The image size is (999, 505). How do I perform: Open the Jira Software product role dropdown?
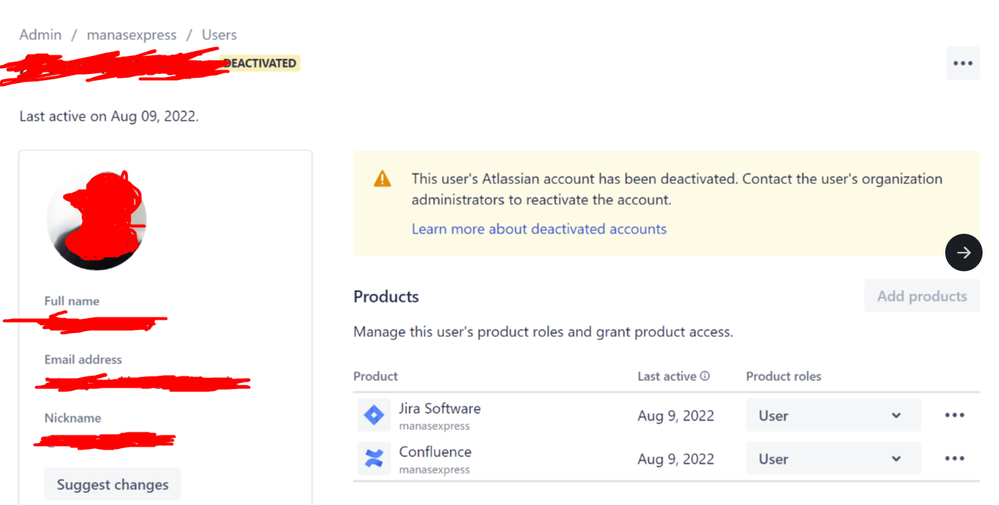click(x=833, y=415)
